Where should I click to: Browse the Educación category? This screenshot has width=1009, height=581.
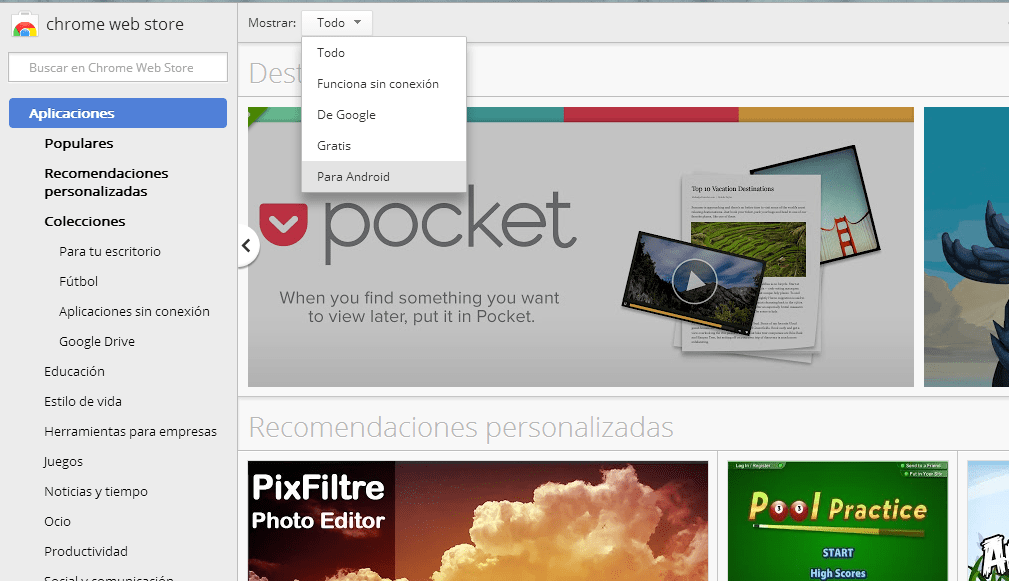coord(74,371)
